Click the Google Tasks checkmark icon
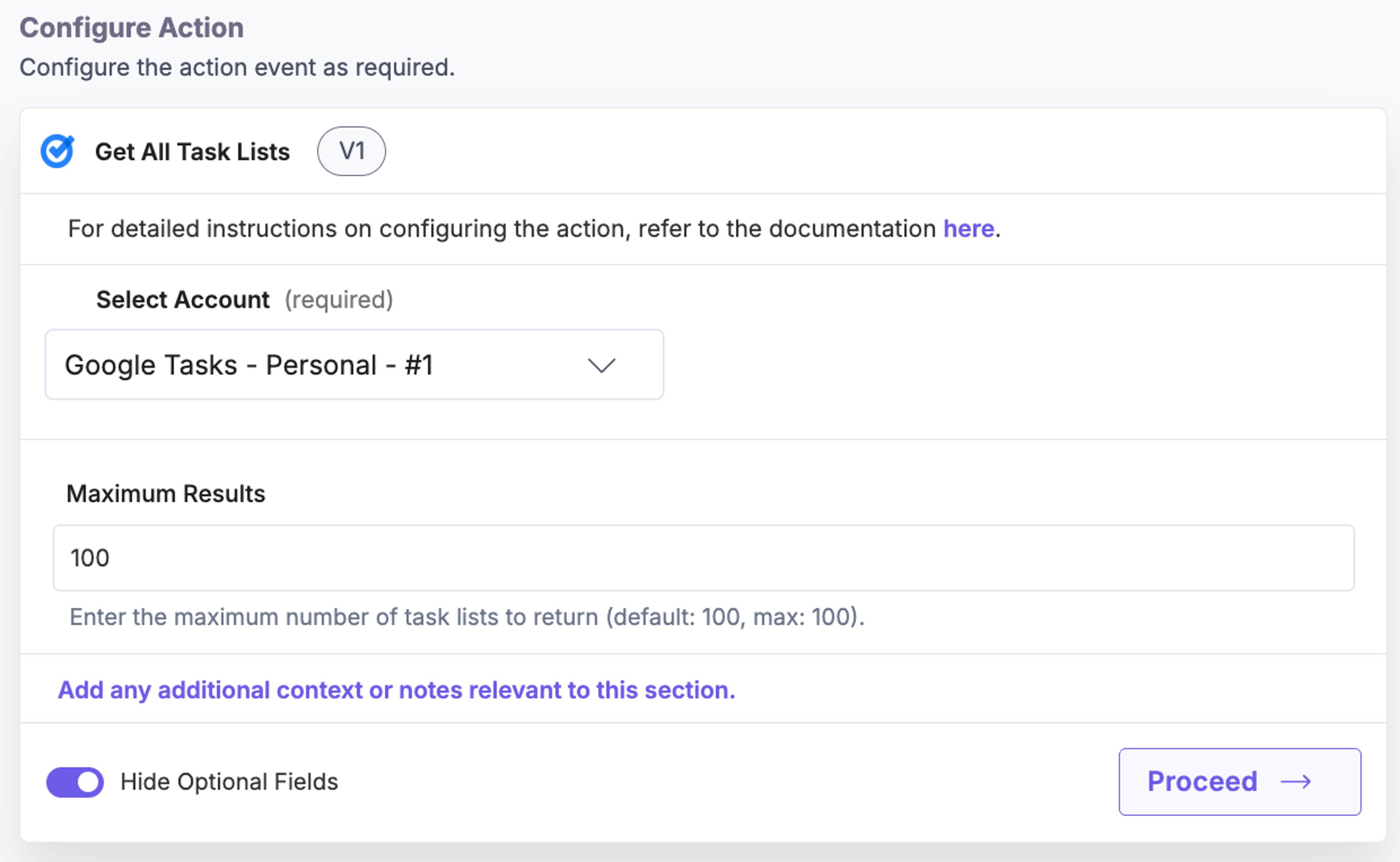1400x862 pixels. pyautogui.click(x=57, y=151)
